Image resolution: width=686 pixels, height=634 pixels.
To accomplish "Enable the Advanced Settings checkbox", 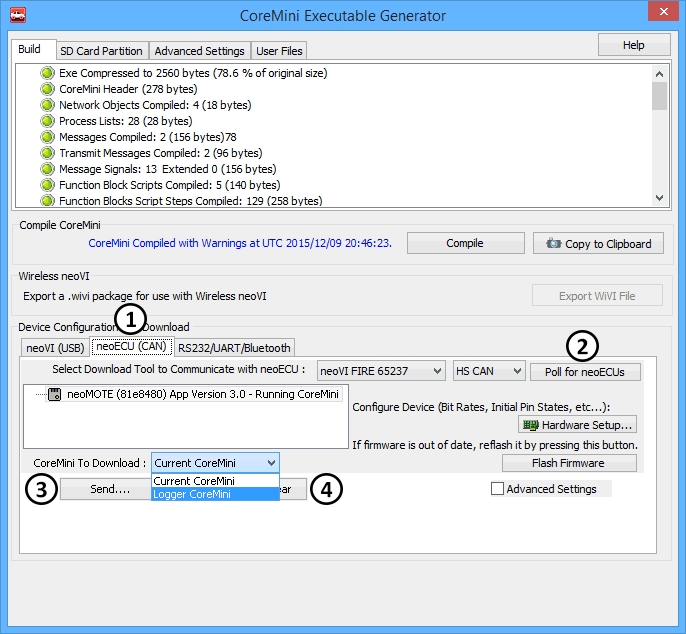I will pyautogui.click(x=498, y=489).
